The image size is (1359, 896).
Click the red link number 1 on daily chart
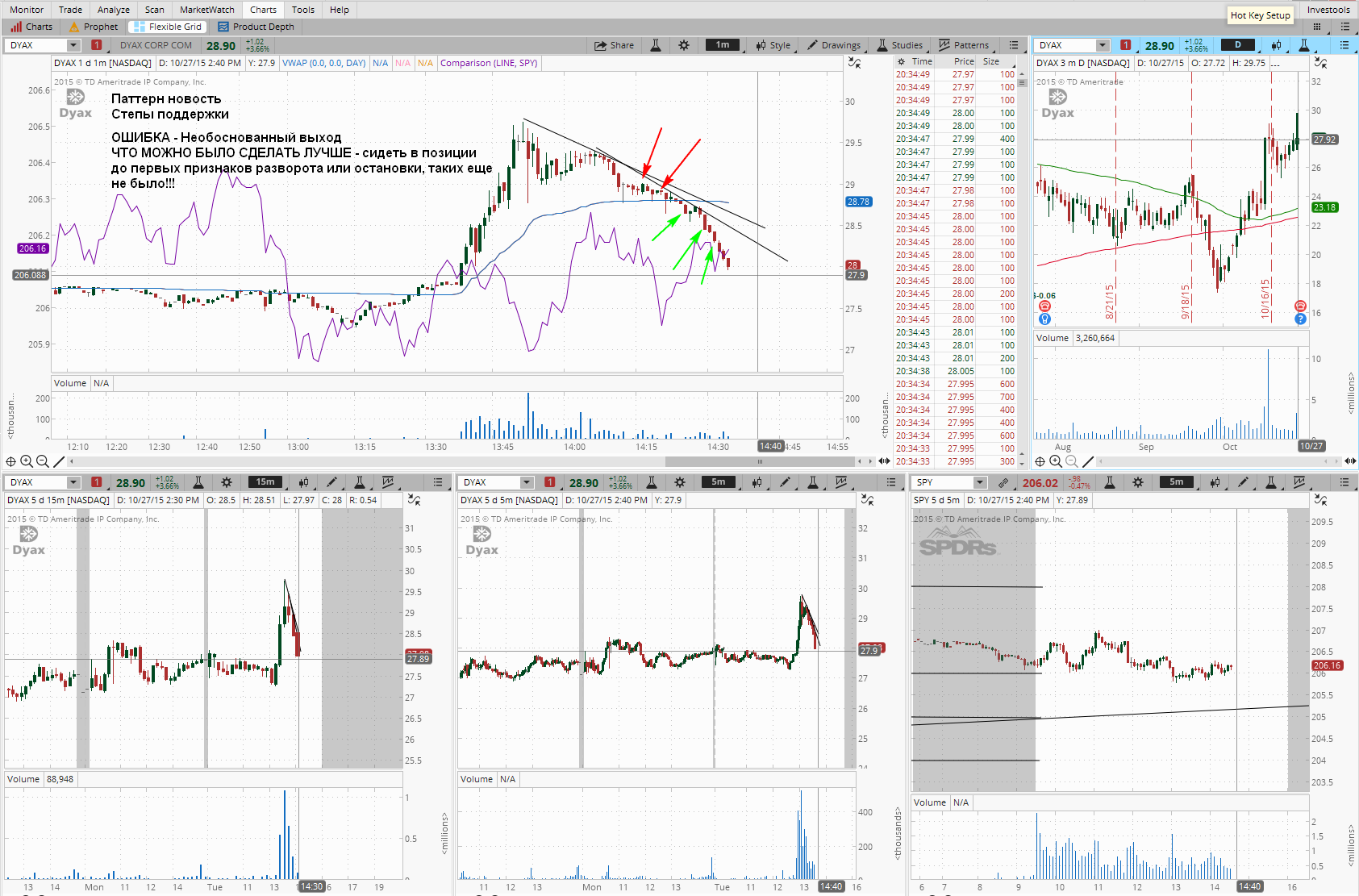click(x=1126, y=45)
